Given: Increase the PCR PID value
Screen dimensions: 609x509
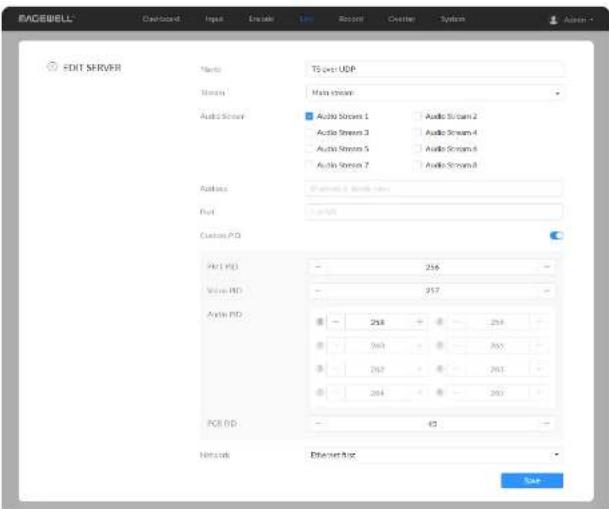Looking at the screenshot, I should 546,423.
